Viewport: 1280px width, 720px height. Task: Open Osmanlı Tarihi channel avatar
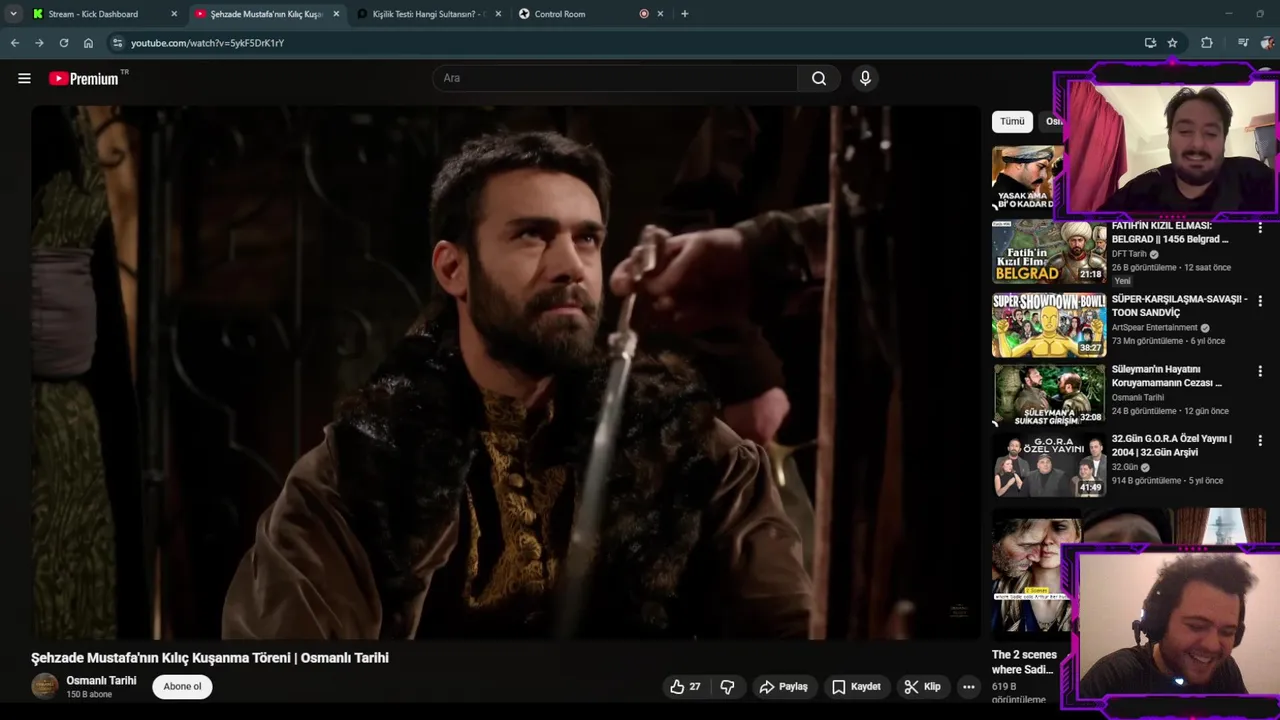tap(45, 686)
